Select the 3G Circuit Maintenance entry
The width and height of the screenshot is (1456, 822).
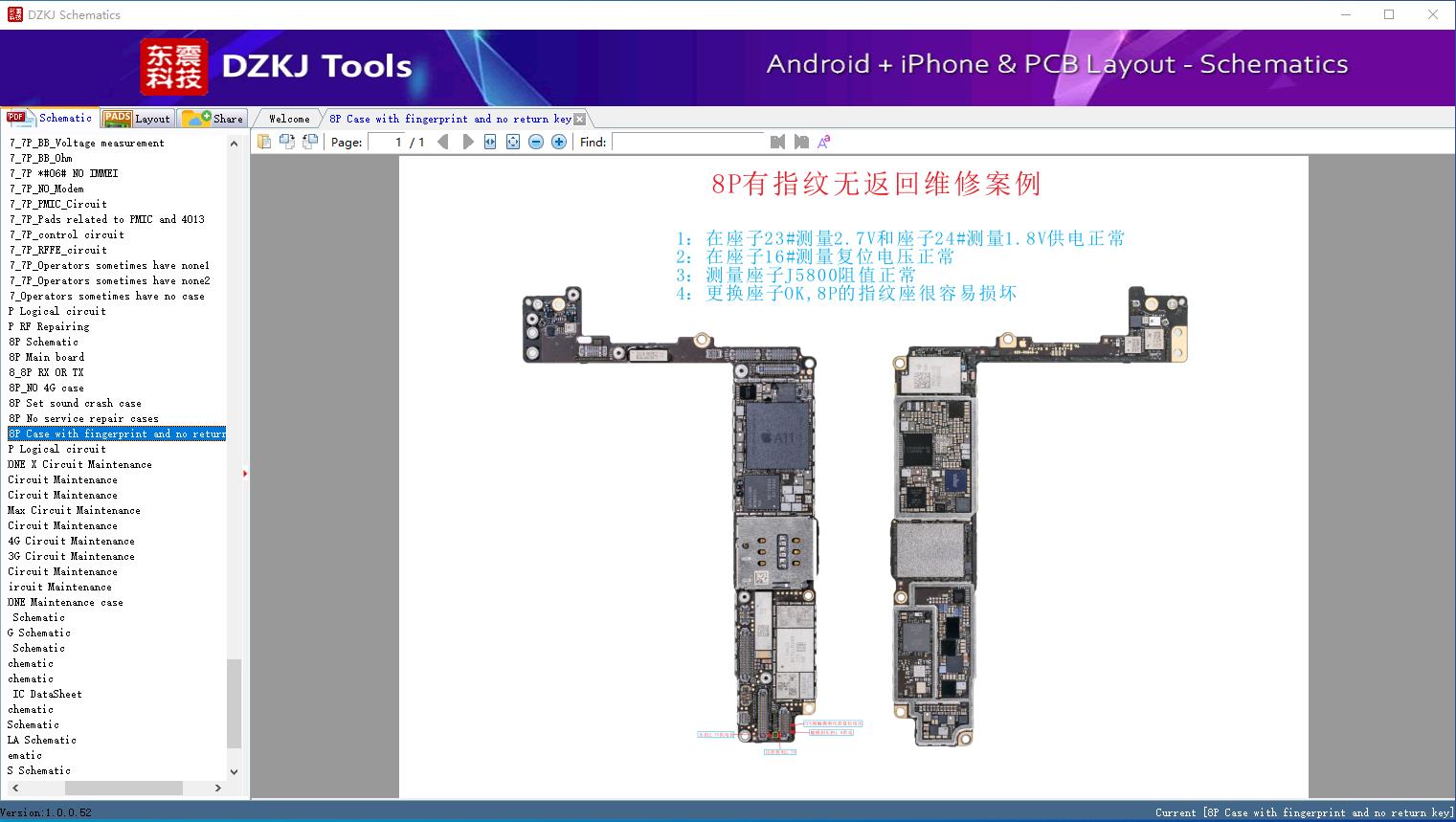click(72, 556)
